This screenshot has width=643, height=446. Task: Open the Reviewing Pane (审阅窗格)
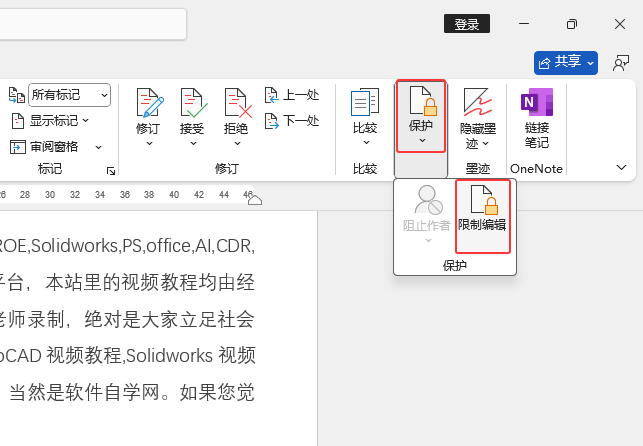click(x=43, y=147)
